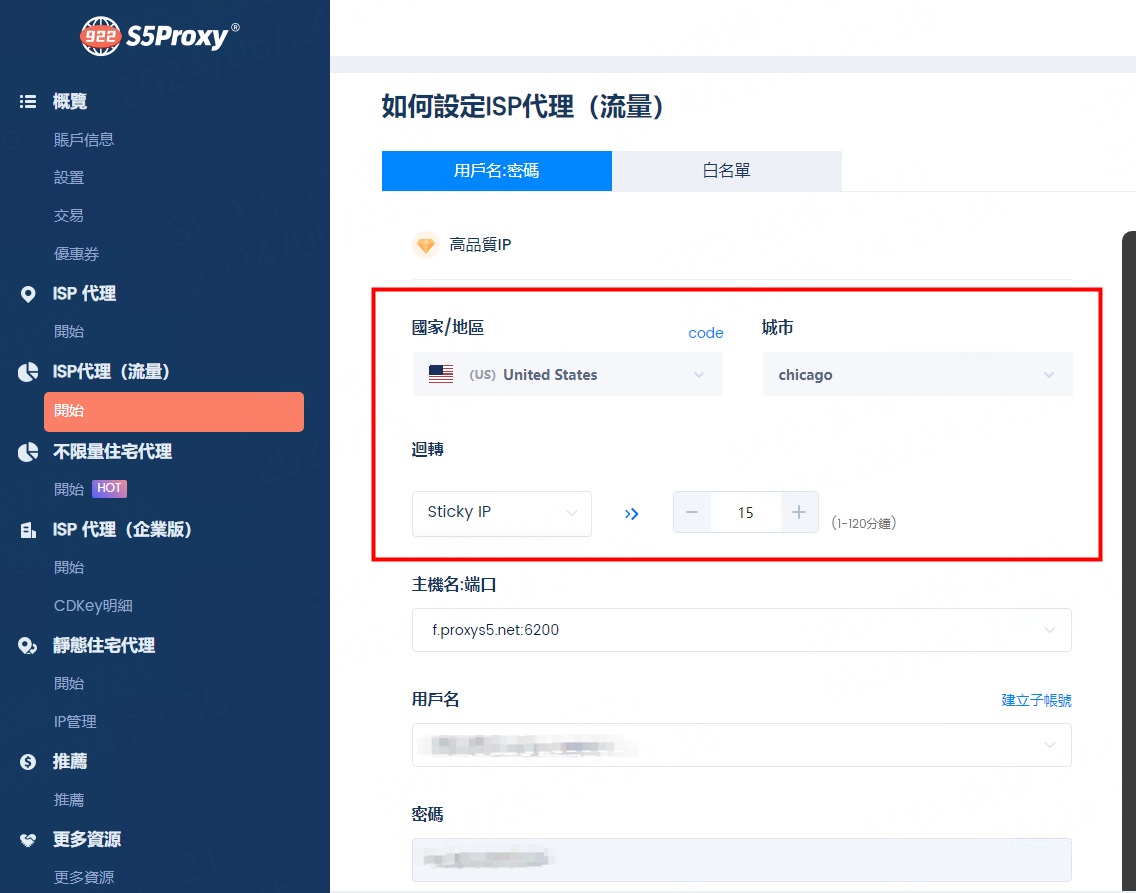
Task: Click the 高品質IP diamond icon
Action: [426, 246]
